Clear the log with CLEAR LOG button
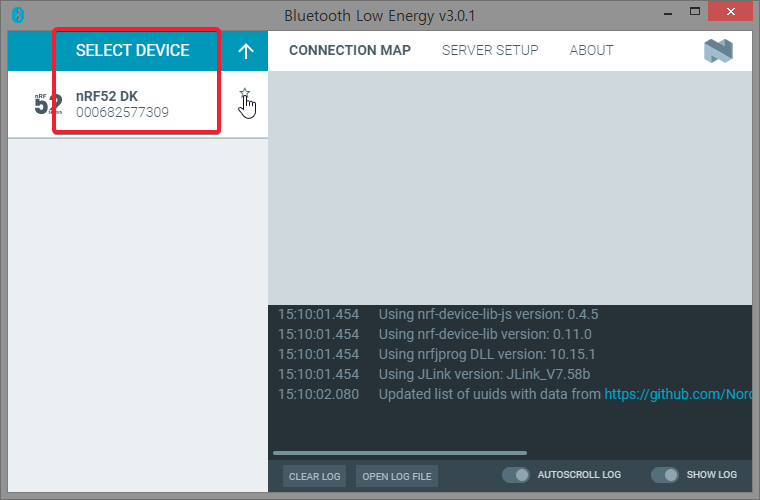The width and height of the screenshot is (760, 500). (x=315, y=476)
